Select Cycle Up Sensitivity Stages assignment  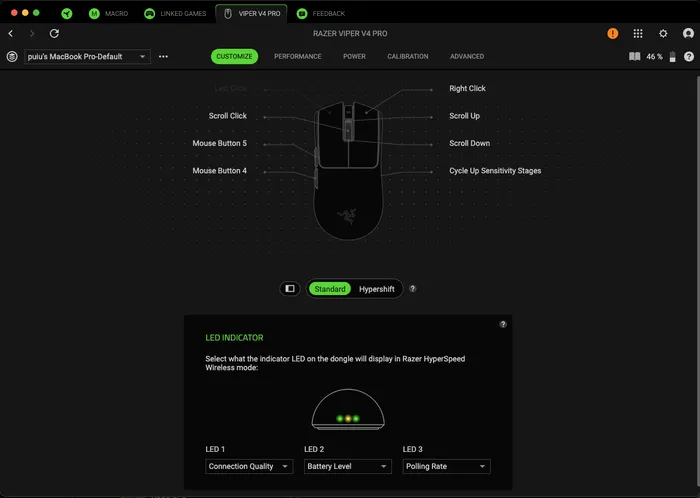pyautogui.click(x=495, y=171)
